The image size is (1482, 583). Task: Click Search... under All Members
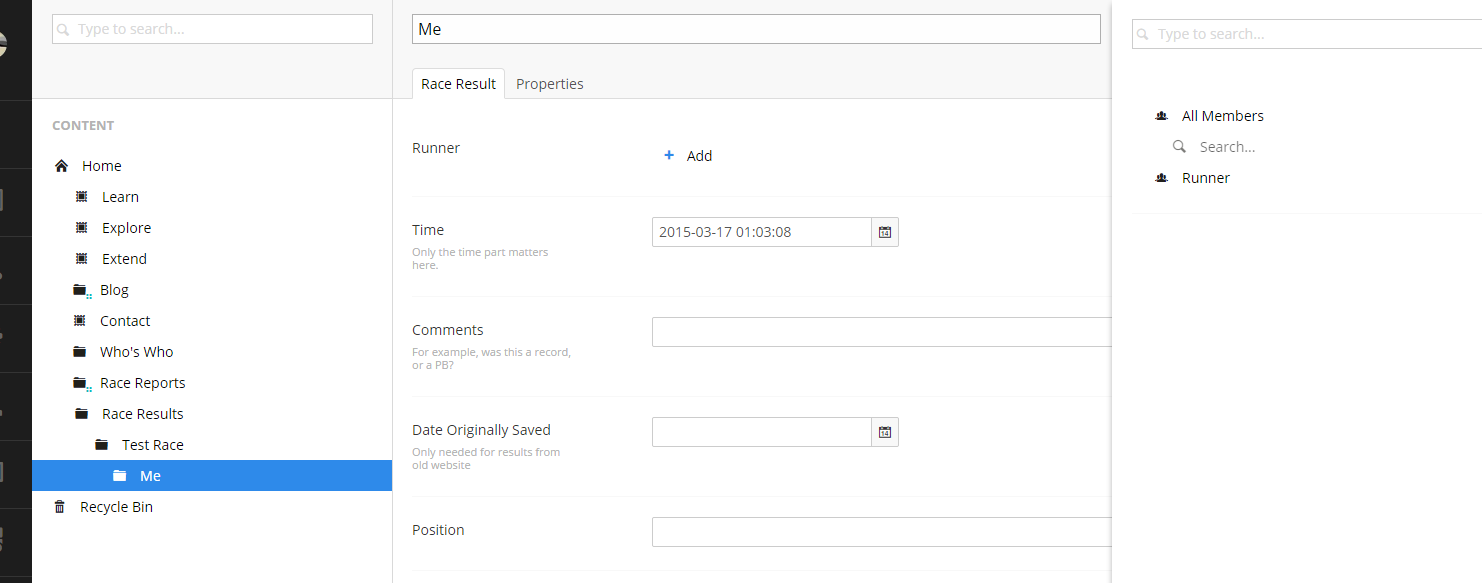1227,147
